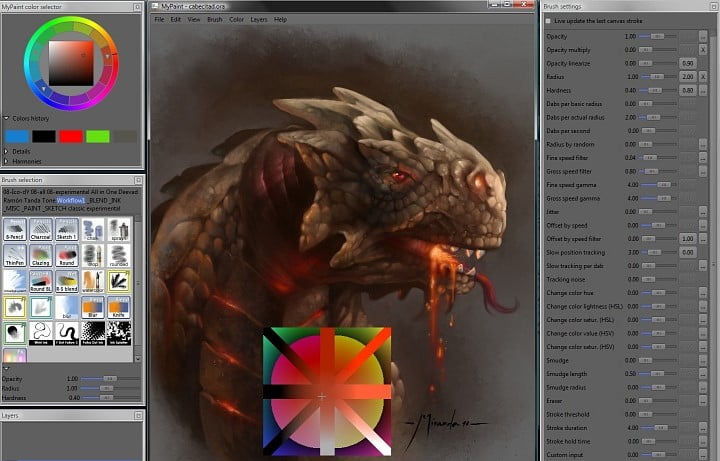The width and height of the screenshot is (720, 461).
Task: Pick a color from the canvas color popup
Action: pos(327,391)
